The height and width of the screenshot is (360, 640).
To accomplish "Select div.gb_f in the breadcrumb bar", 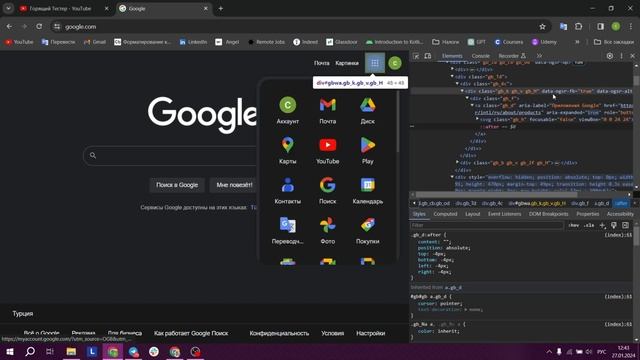I will (580, 203).
